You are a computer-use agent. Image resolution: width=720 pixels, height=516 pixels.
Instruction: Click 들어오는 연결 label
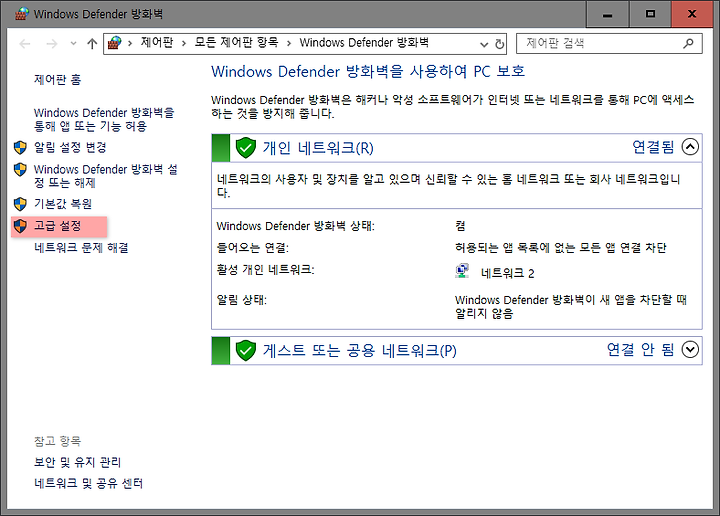pos(253,248)
